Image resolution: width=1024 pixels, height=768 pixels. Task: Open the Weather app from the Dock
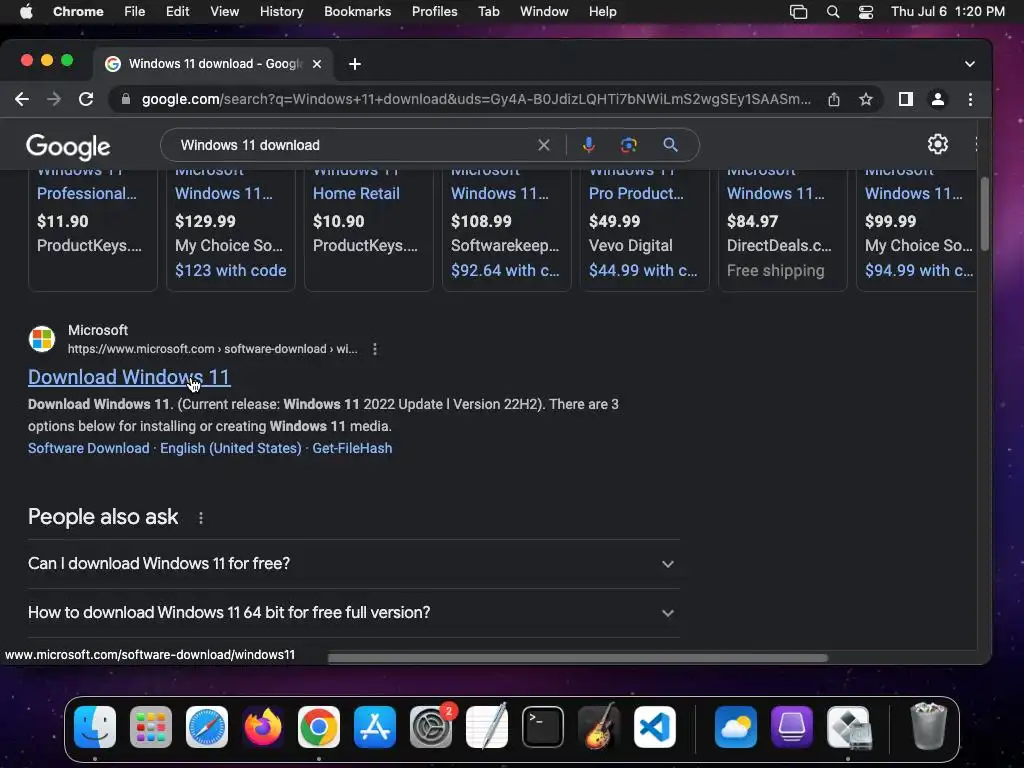tap(735, 727)
